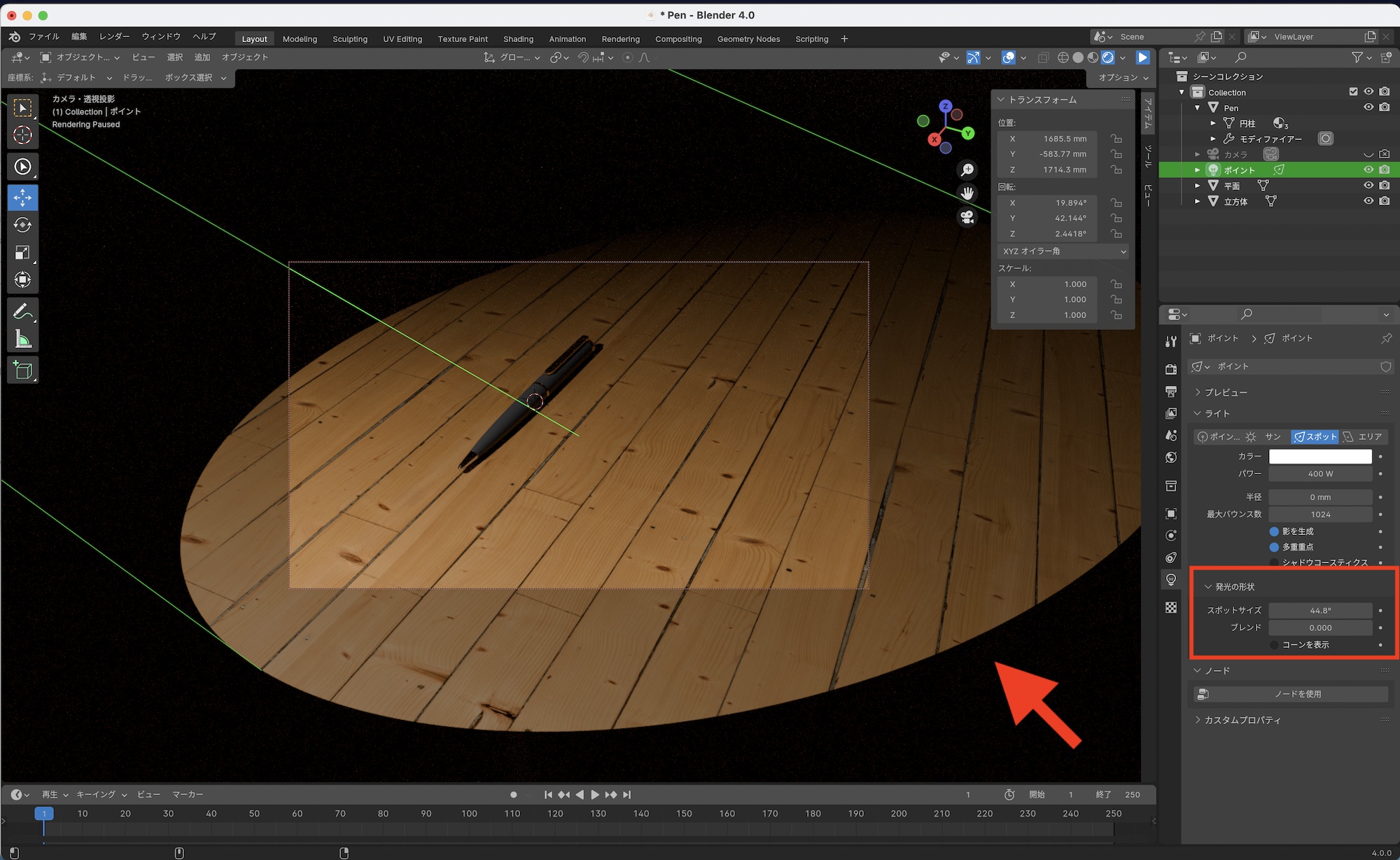Select the Move tool in the left toolbar
1400x860 pixels.
coord(22,197)
